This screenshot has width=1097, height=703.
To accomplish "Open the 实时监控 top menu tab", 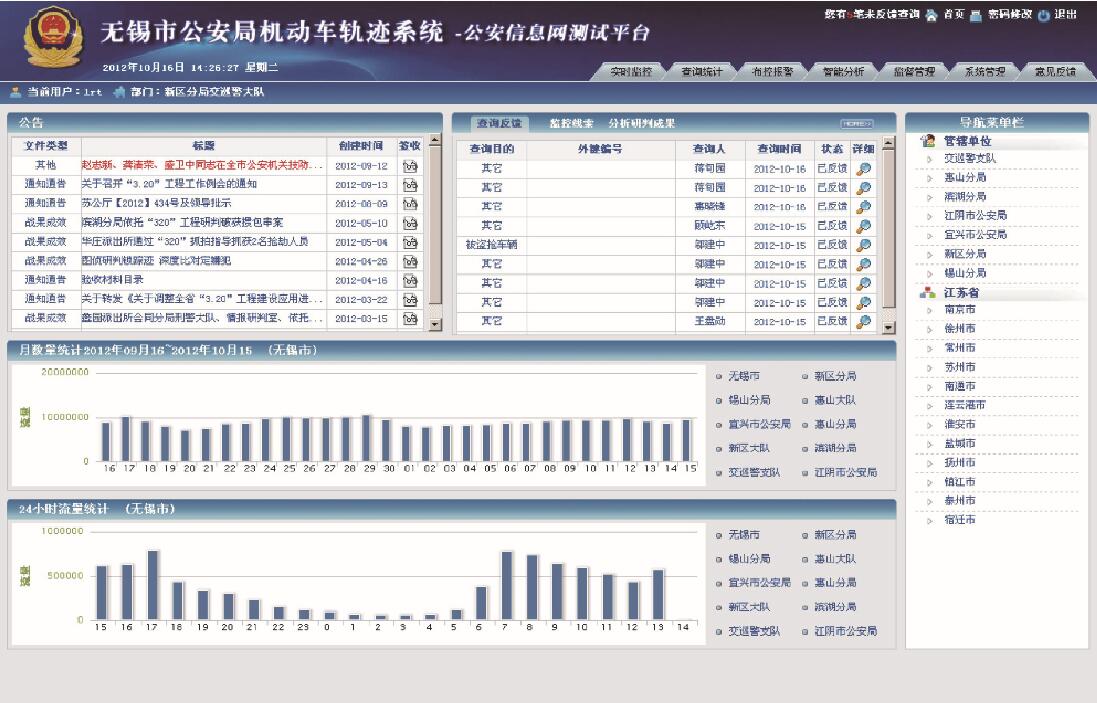I will click(x=631, y=72).
